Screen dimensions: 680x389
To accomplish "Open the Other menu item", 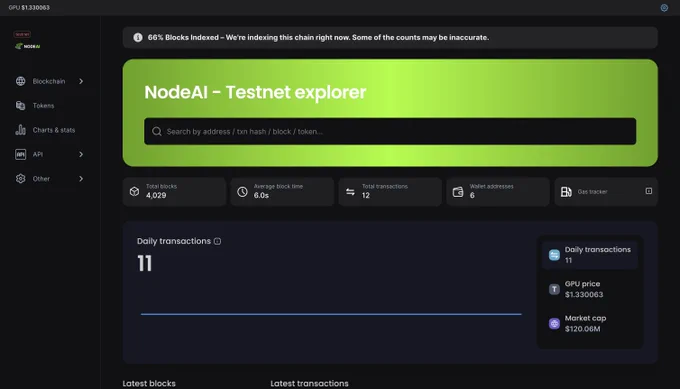I will coord(49,179).
